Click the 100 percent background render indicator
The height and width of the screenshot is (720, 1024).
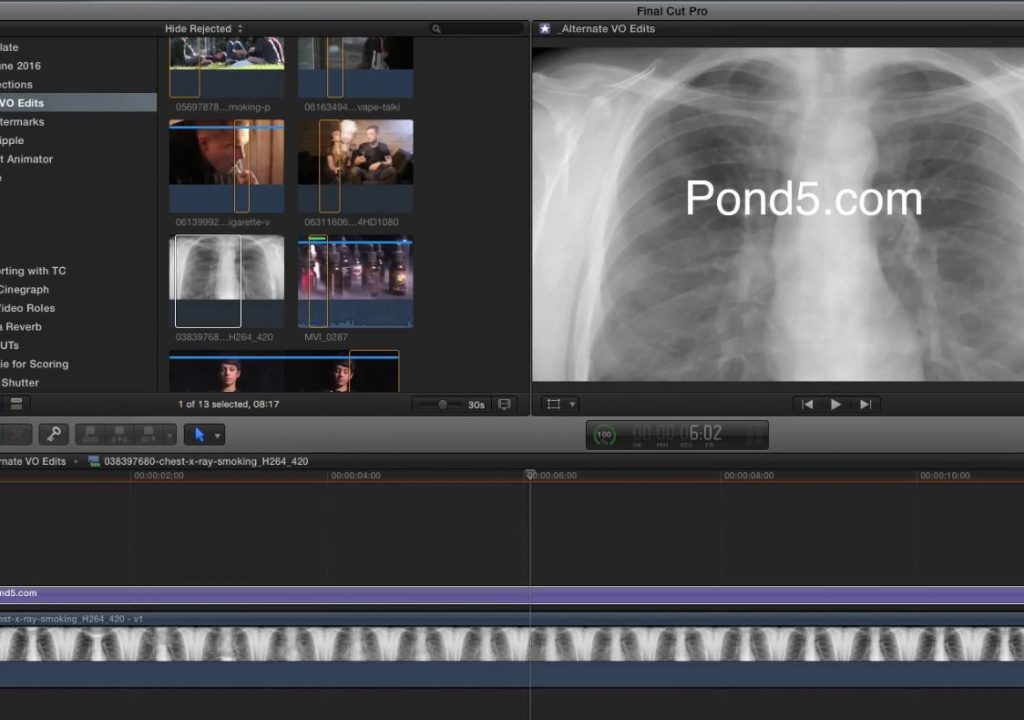click(x=604, y=434)
